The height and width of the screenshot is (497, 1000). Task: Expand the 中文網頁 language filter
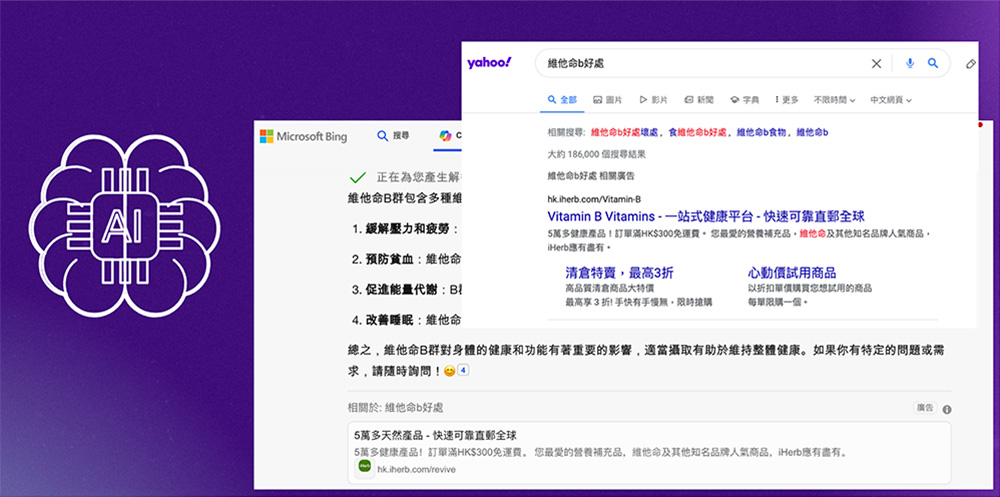pyautogui.click(x=891, y=100)
